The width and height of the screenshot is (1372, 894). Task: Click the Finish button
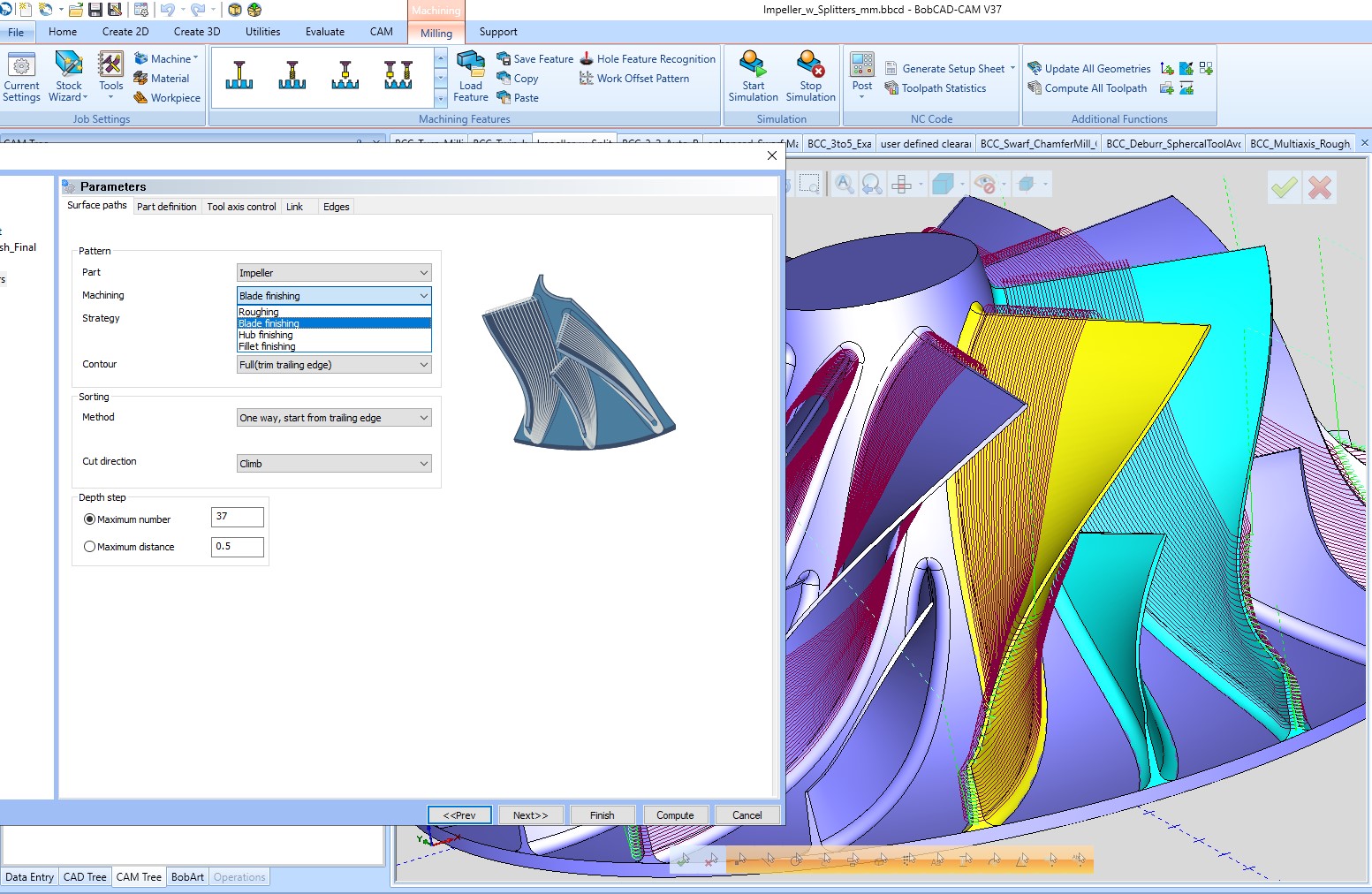[x=603, y=815]
